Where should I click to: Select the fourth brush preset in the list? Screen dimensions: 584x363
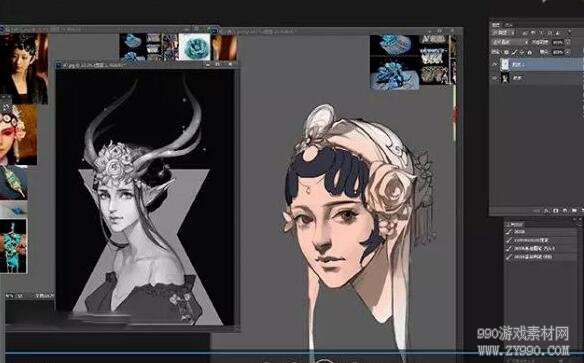pos(541,257)
